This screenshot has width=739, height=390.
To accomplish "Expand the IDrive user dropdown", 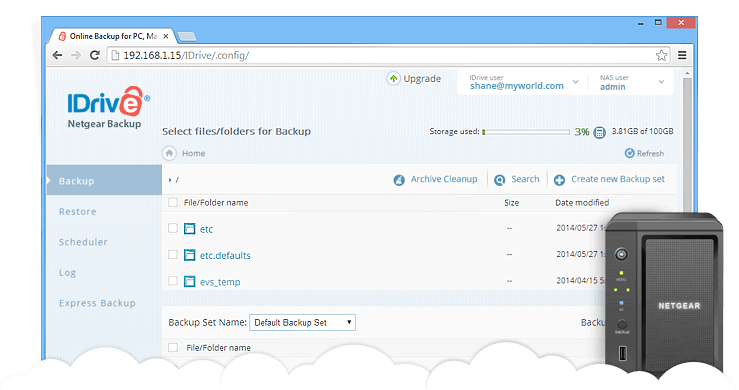I will (x=575, y=82).
